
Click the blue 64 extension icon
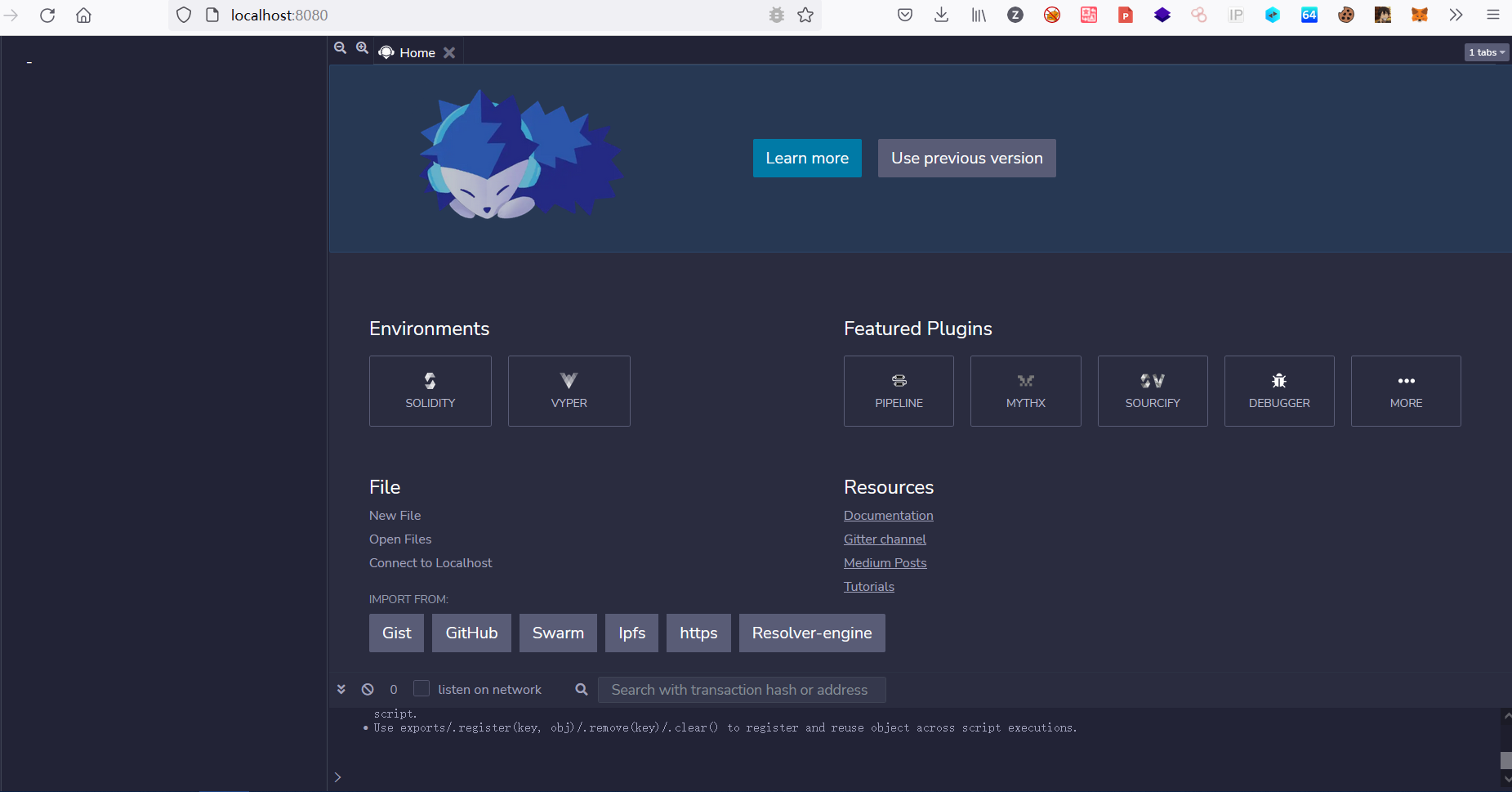[x=1309, y=15]
